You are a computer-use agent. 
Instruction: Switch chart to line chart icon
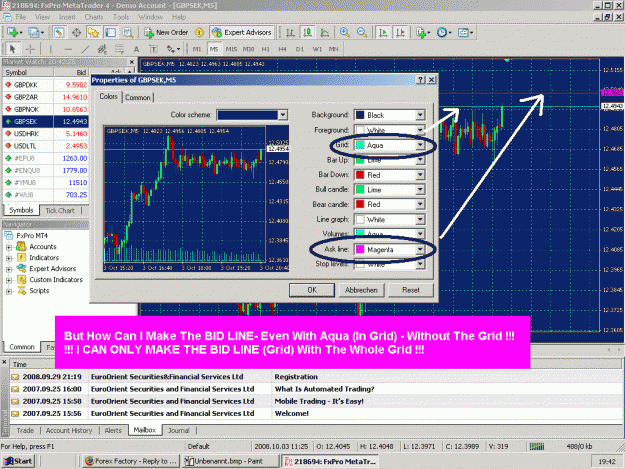click(x=324, y=32)
